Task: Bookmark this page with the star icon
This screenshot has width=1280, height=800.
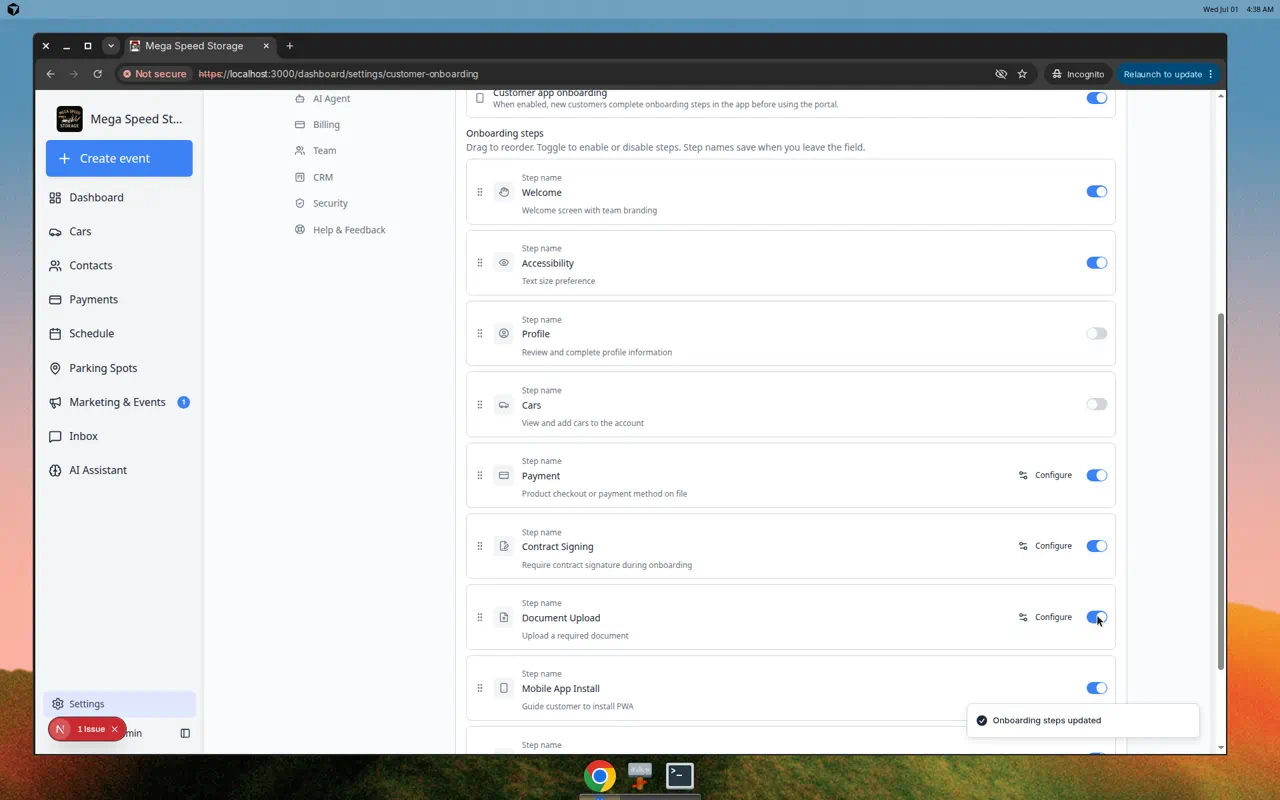Action: [x=1022, y=74]
